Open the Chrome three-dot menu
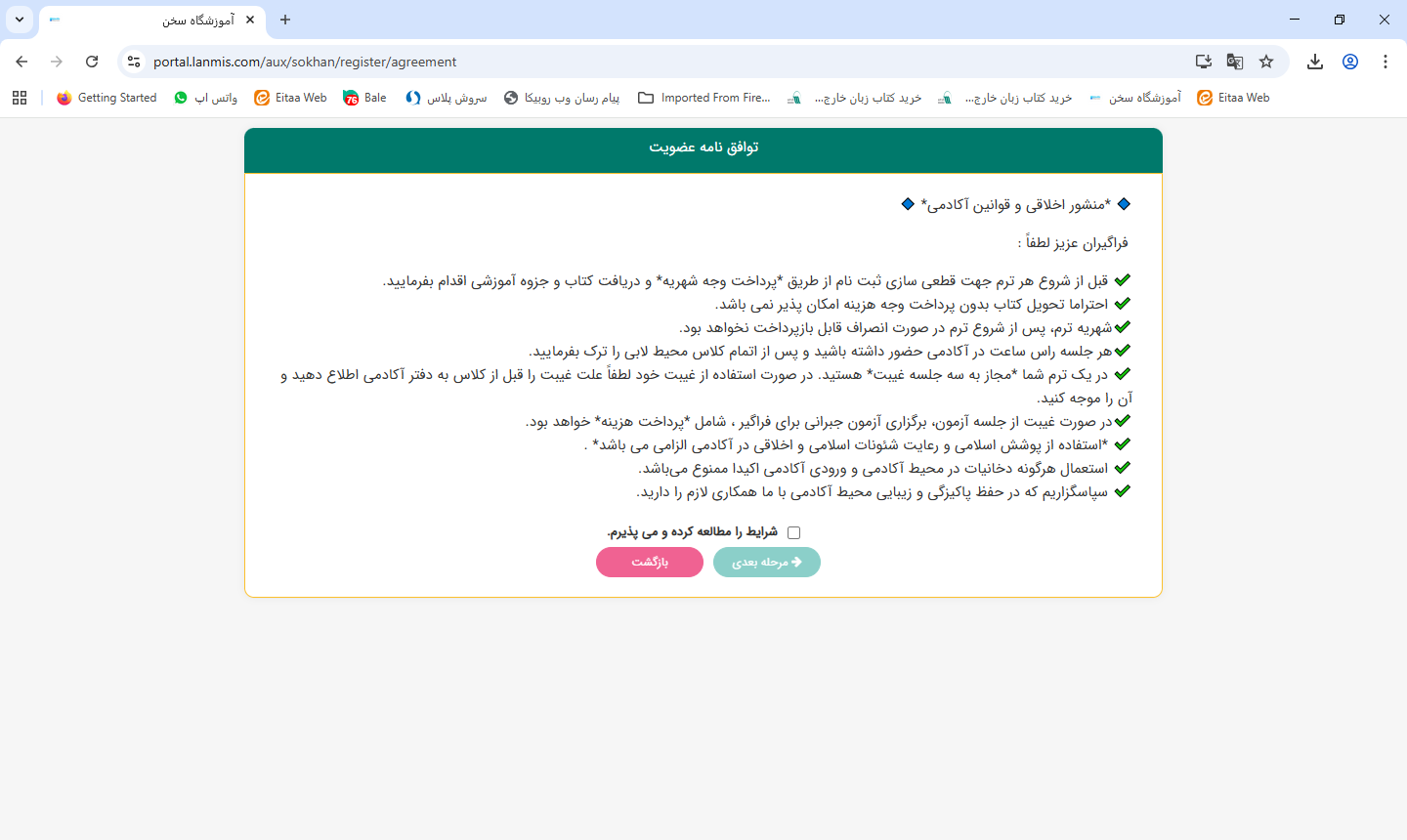Viewport: 1407px width, 840px height. (x=1385, y=61)
